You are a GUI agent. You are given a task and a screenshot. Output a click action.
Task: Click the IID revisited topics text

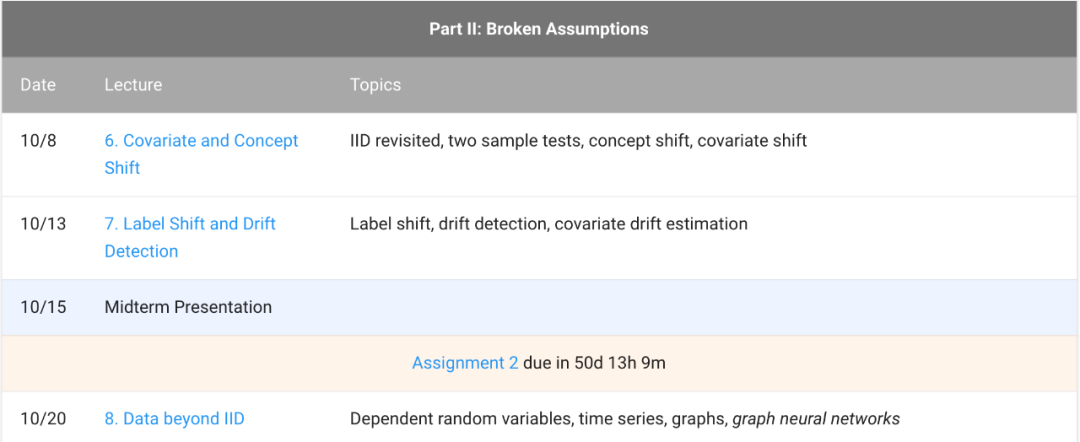(x=396, y=141)
